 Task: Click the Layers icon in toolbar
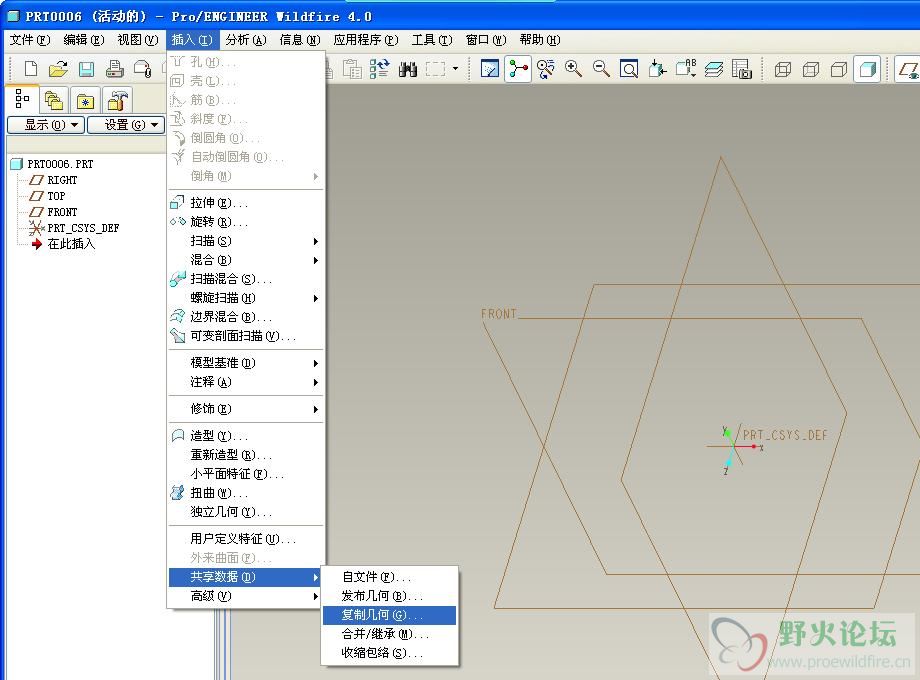coord(713,69)
